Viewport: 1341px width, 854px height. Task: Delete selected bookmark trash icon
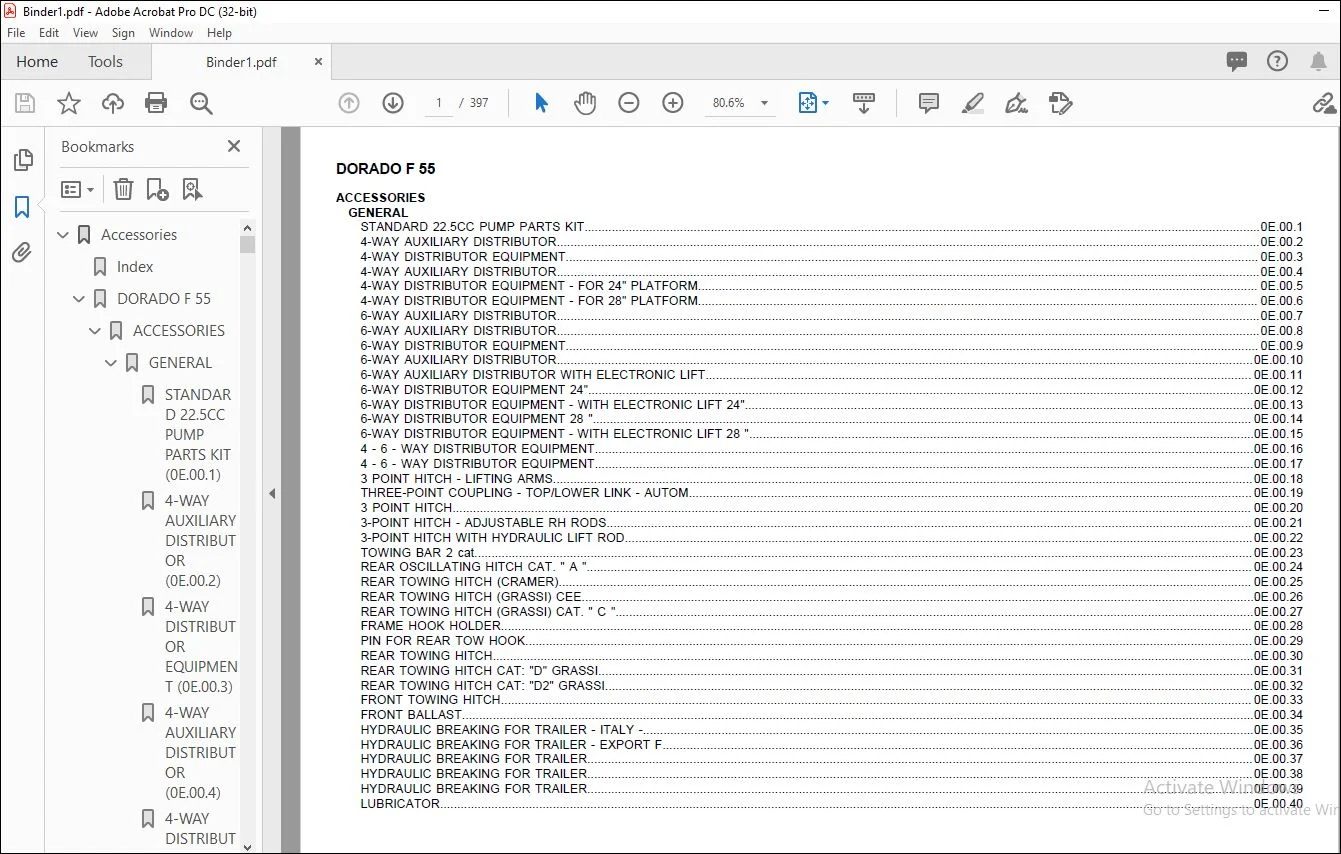coord(123,189)
